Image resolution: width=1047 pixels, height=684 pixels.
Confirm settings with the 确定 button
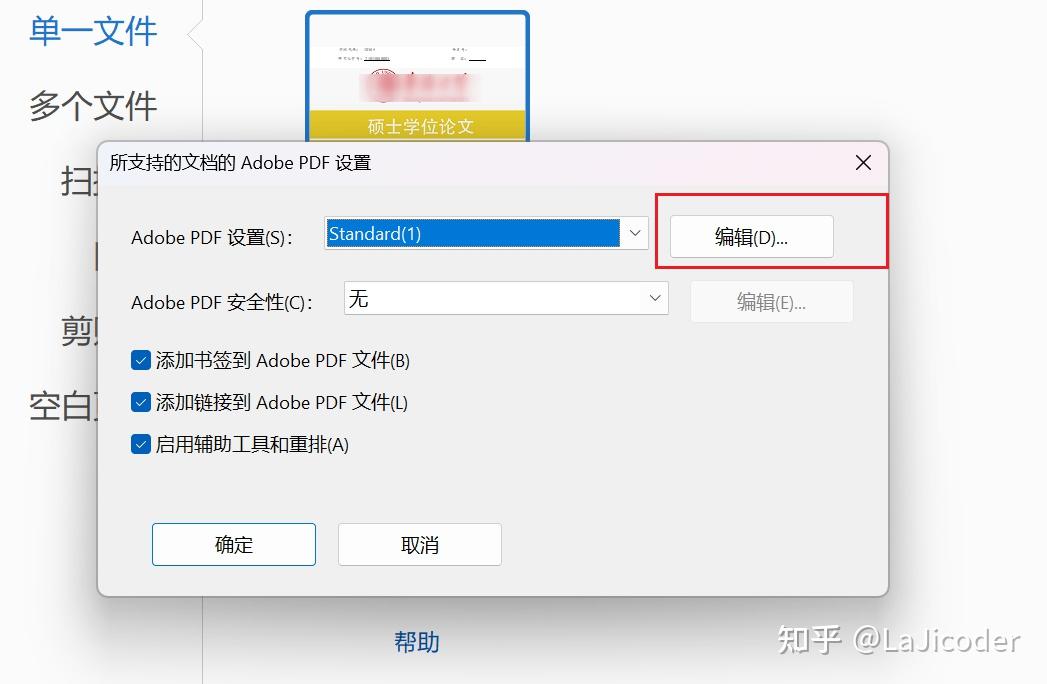point(233,544)
